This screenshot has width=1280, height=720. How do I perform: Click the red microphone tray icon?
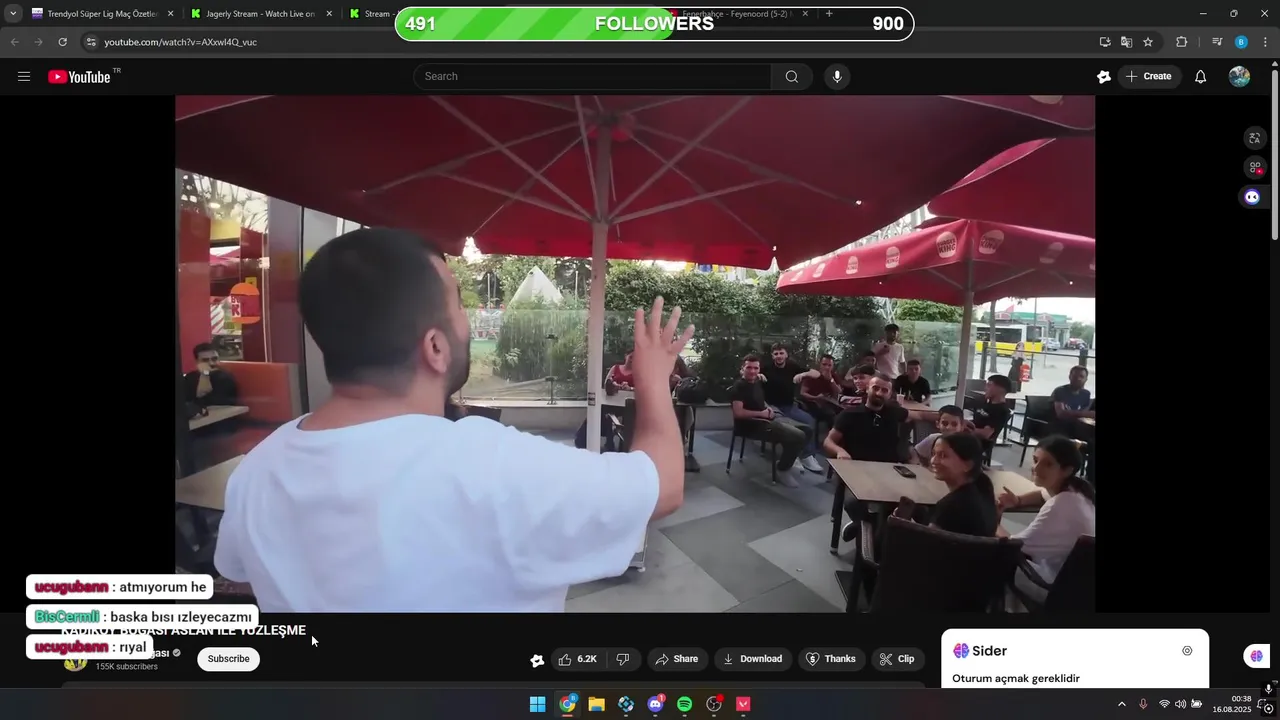pos(1143,705)
